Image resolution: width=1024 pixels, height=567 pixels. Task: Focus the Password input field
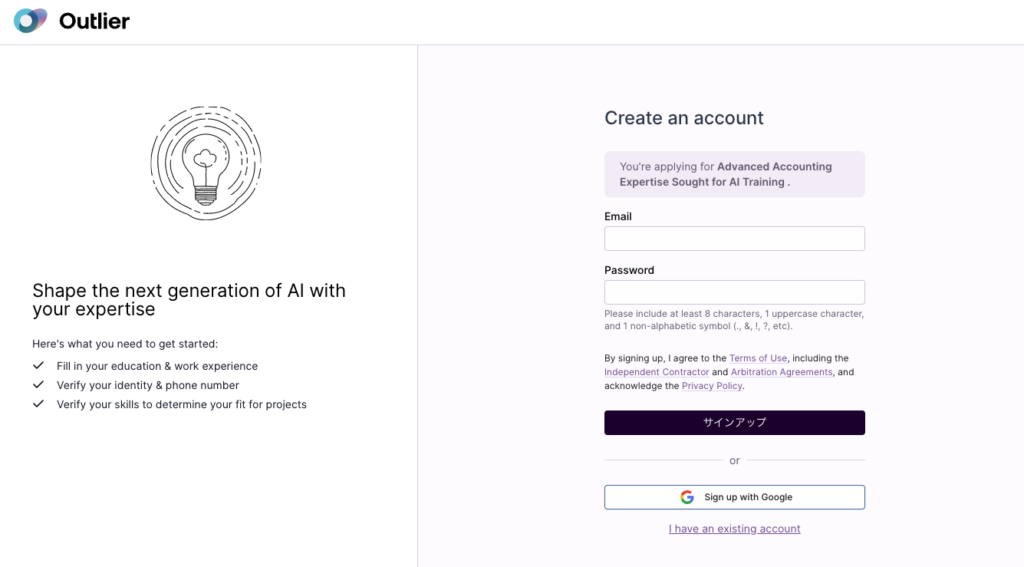(734, 292)
